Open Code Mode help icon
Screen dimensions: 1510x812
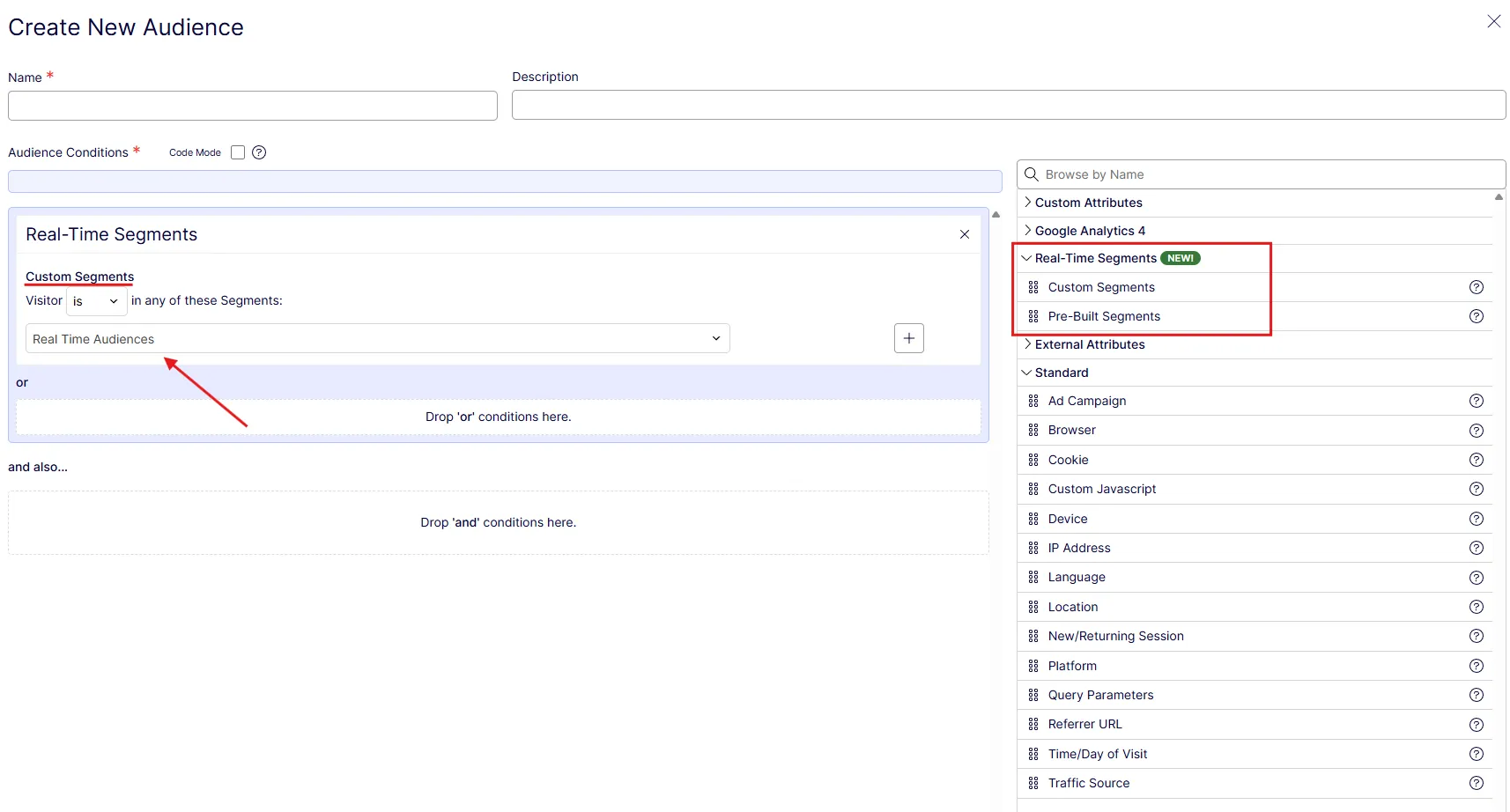(x=259, y=152)
